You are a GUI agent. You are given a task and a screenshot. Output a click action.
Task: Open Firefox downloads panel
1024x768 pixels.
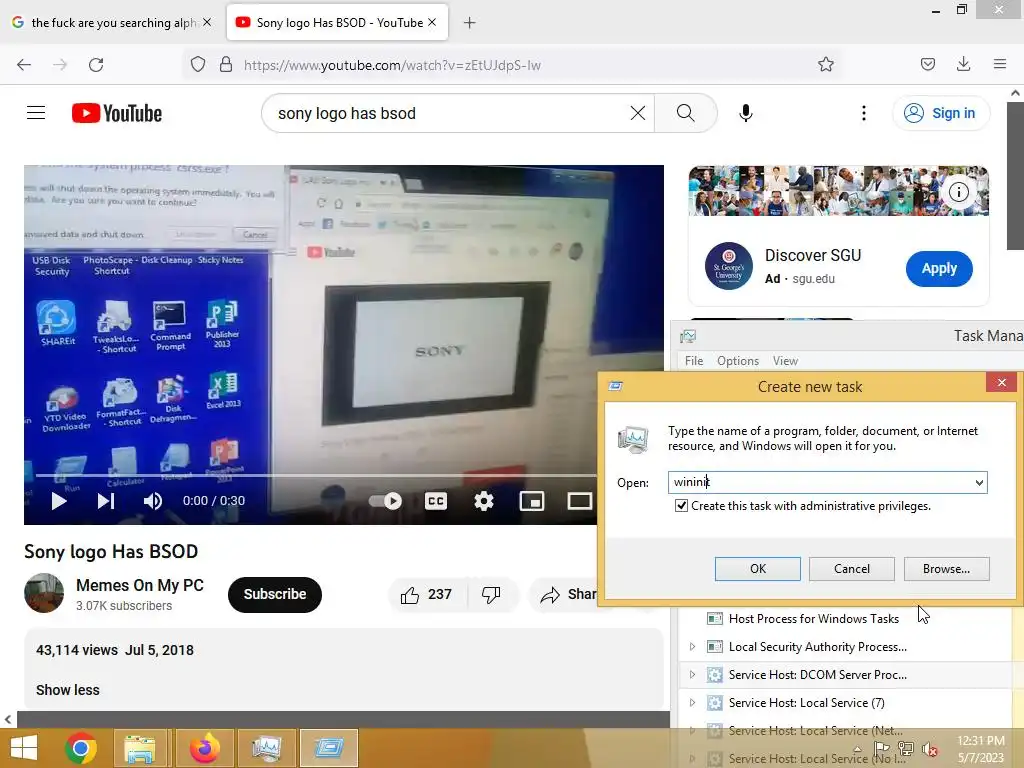click(x=963, y=64)
